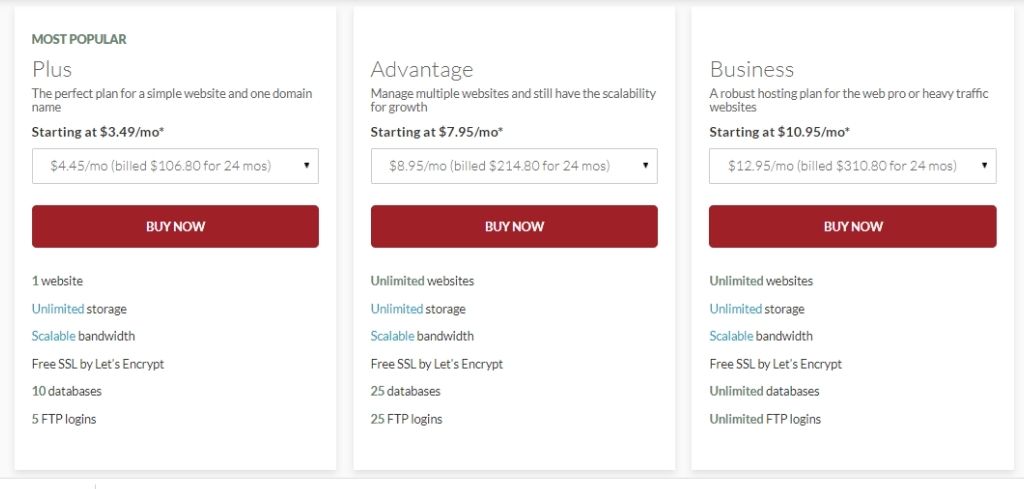This screenshot has width=1024, height=489.
Task: Select the Plus plan heading
Action: pos(52,69)
